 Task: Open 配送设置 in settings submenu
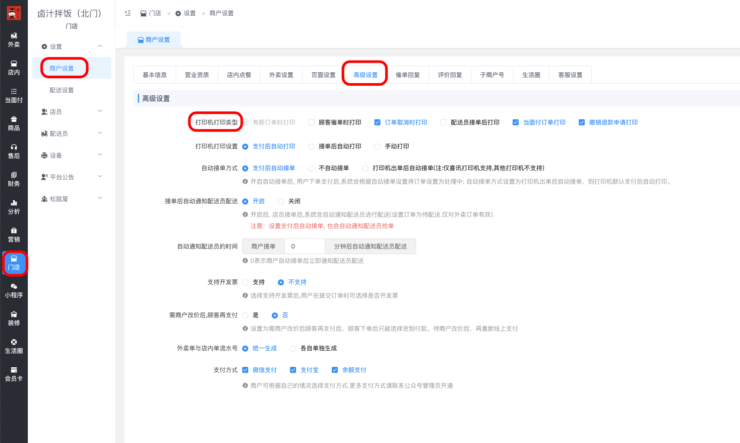[x=62, y=90]
